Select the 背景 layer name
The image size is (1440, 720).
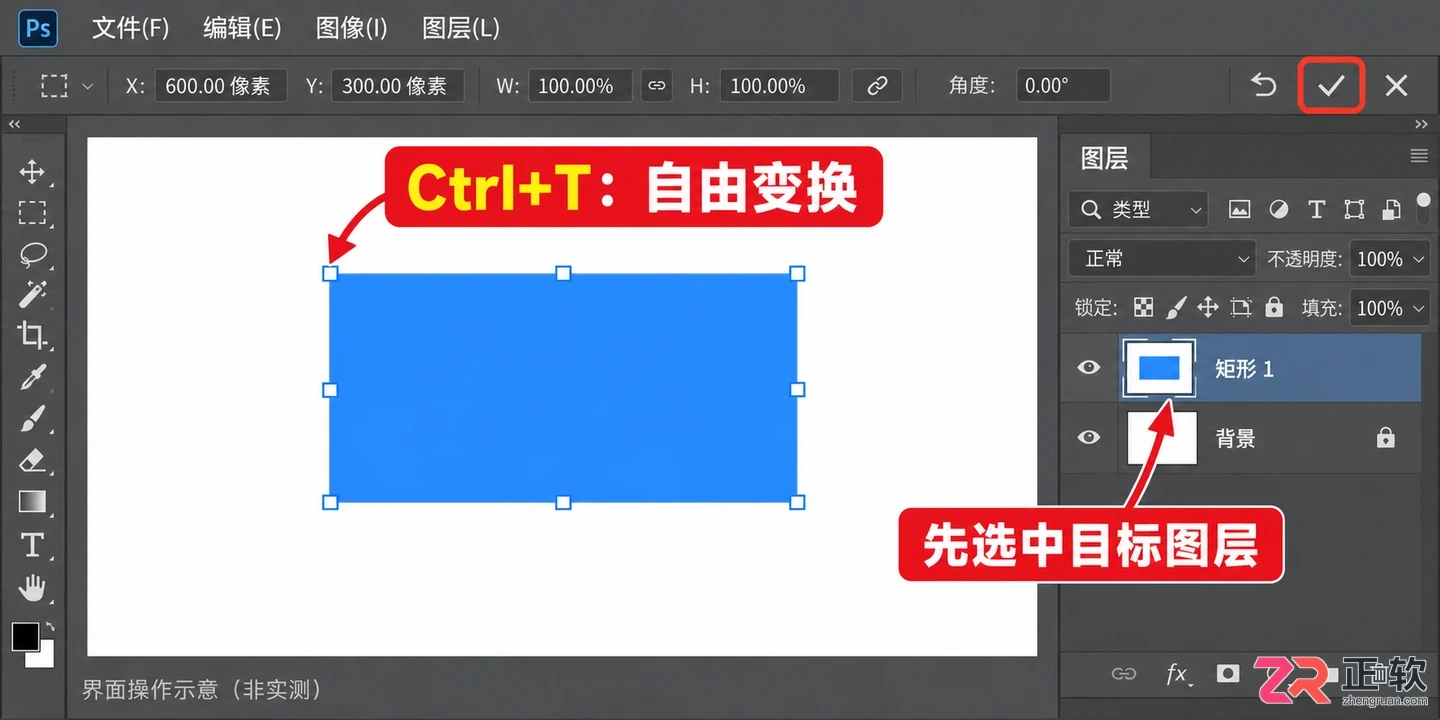pyautogui.click(x=1236, y=439)
